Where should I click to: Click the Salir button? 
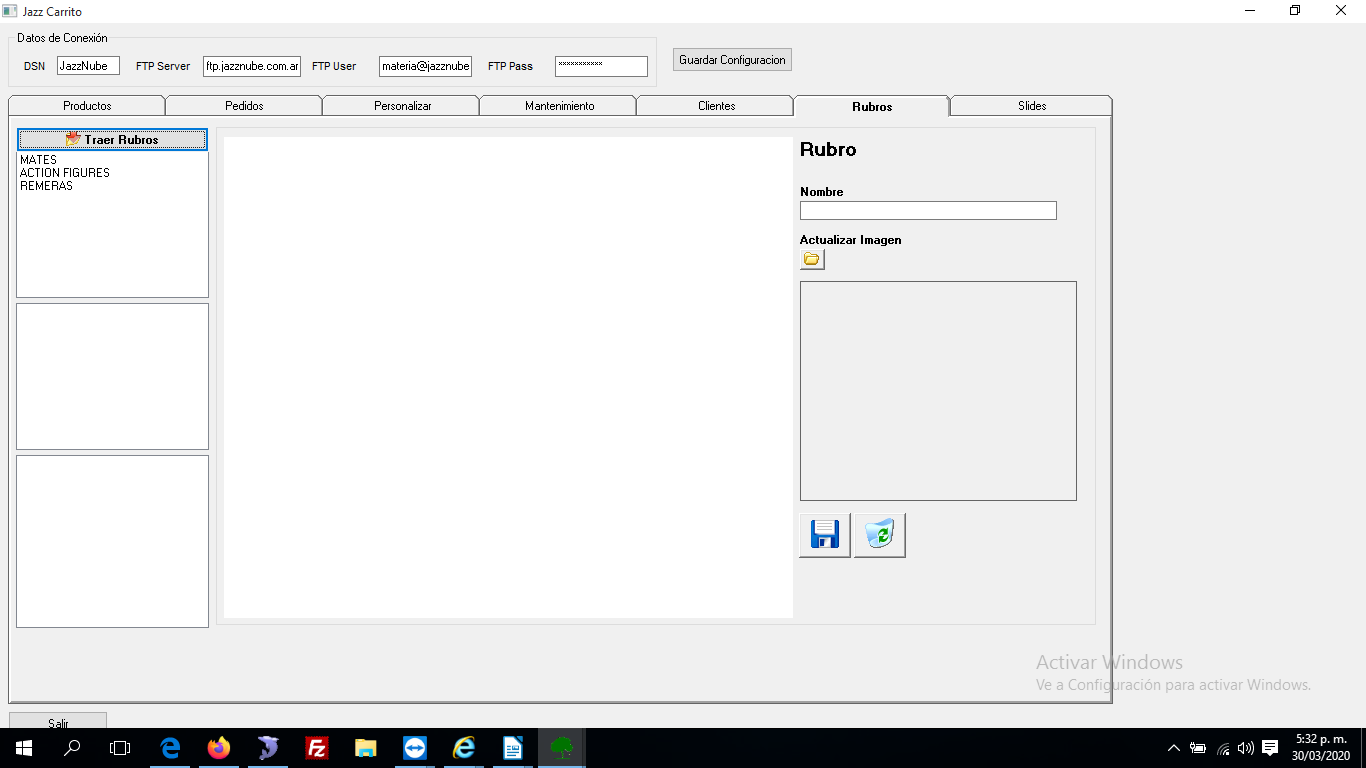(58, 722)
